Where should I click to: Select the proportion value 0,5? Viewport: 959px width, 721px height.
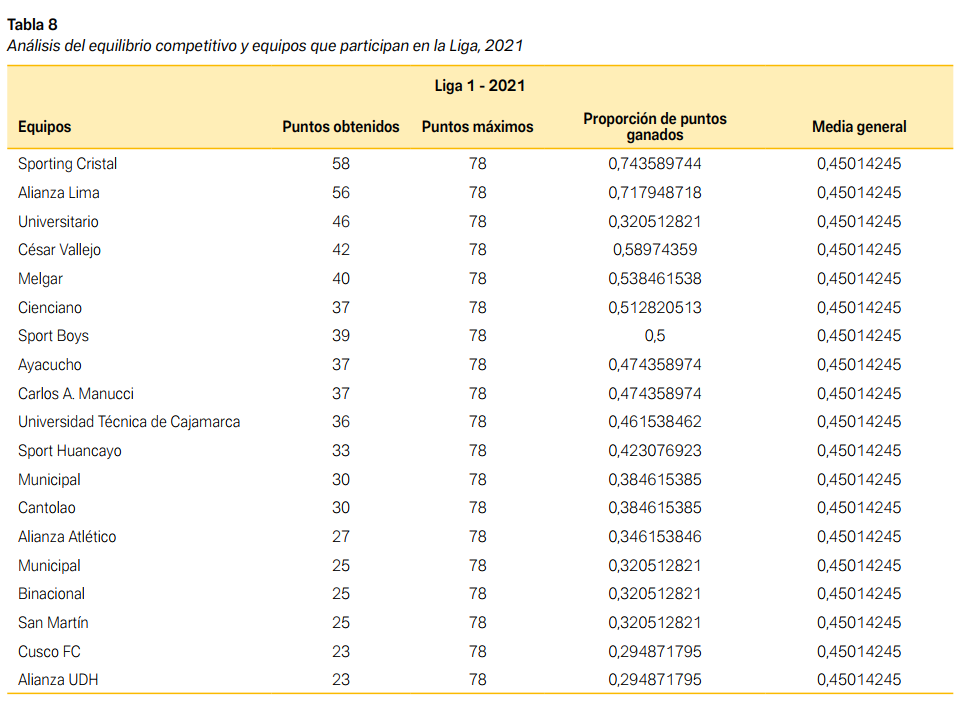(654, 336)
